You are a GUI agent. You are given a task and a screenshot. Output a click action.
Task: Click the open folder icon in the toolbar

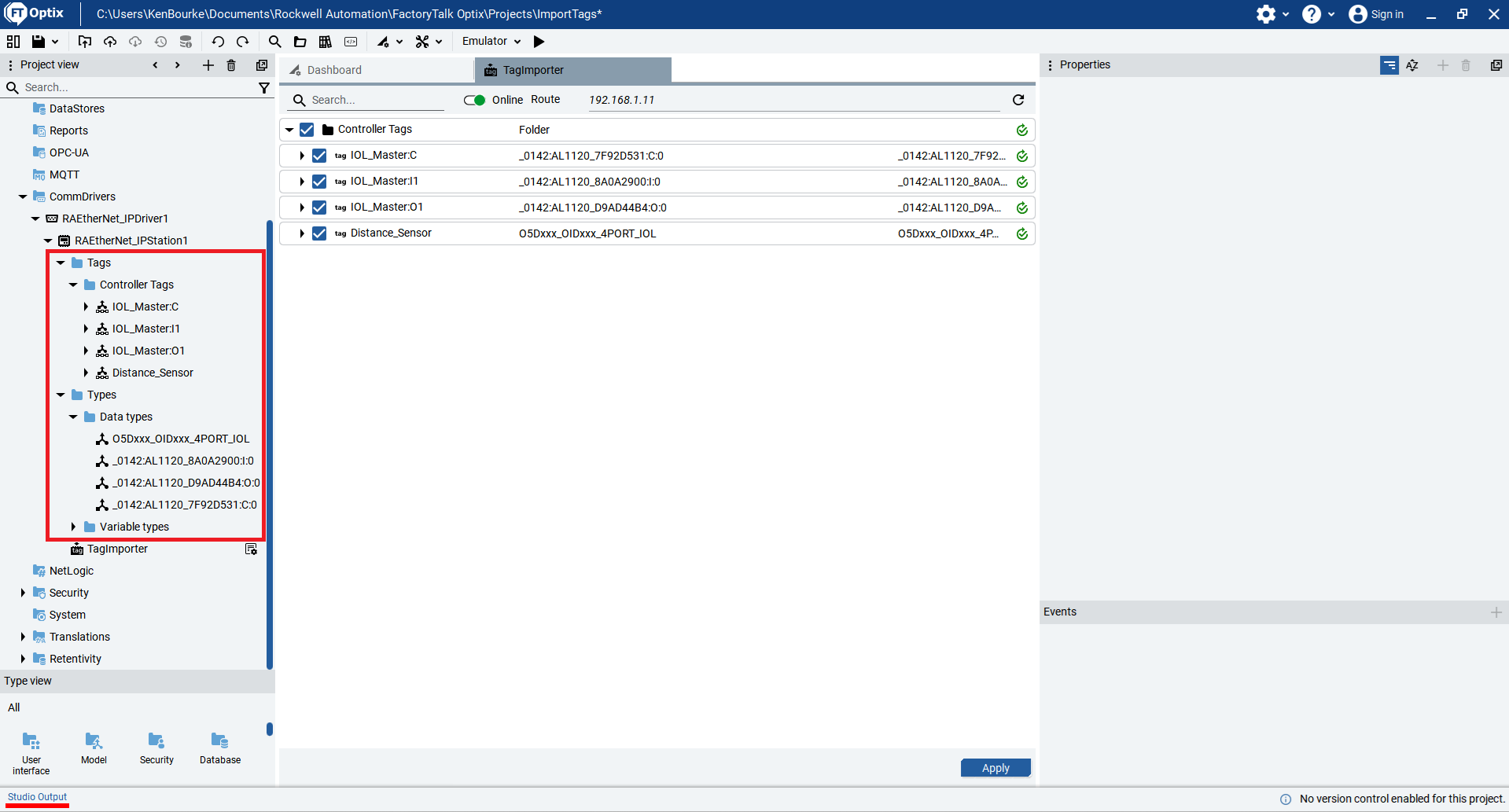[x=300, y=42]
